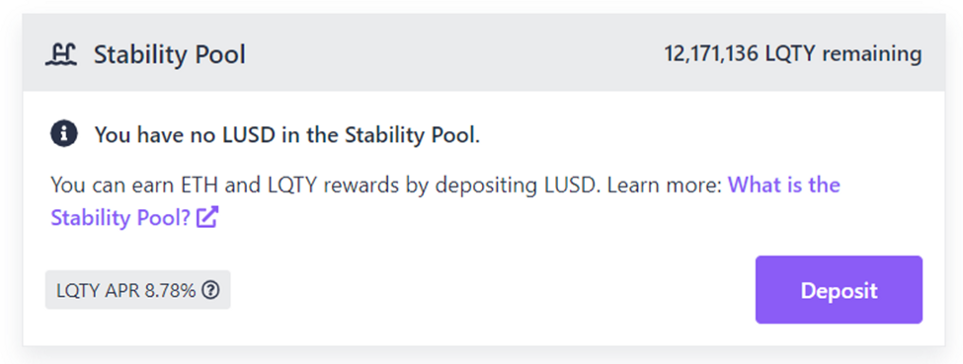Click 'You have no LUSD' bold message
The width and height of the screenshot is (963, 364).
coord(287,135)
